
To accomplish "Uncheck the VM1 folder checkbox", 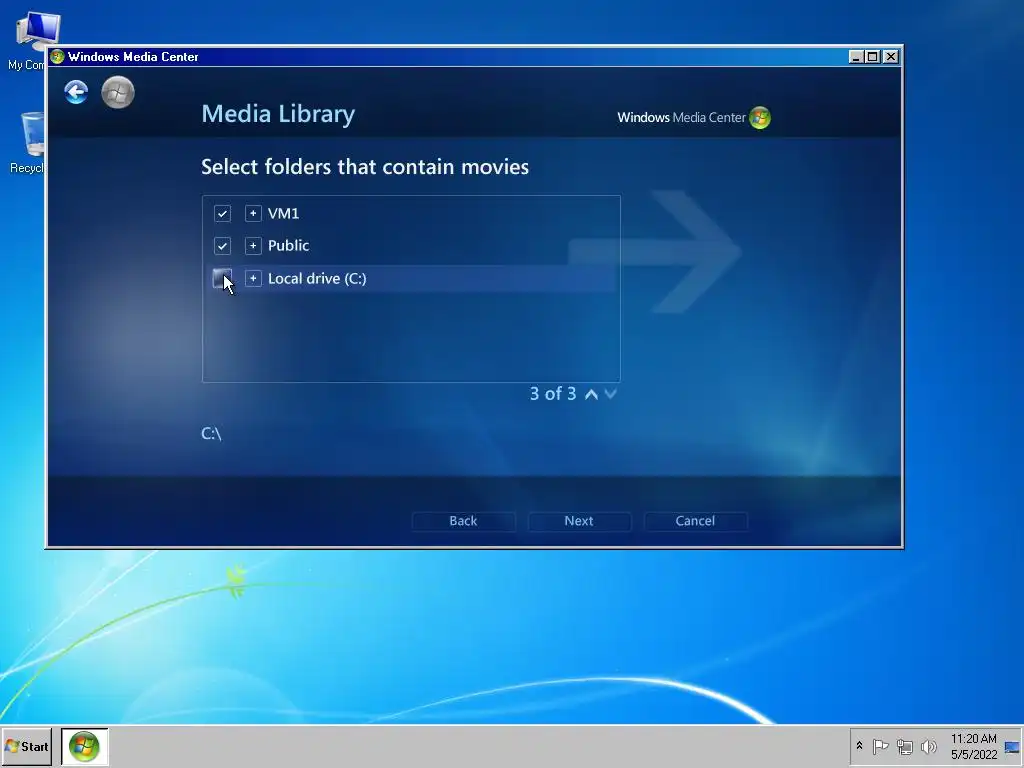I will tap(222, 214).
